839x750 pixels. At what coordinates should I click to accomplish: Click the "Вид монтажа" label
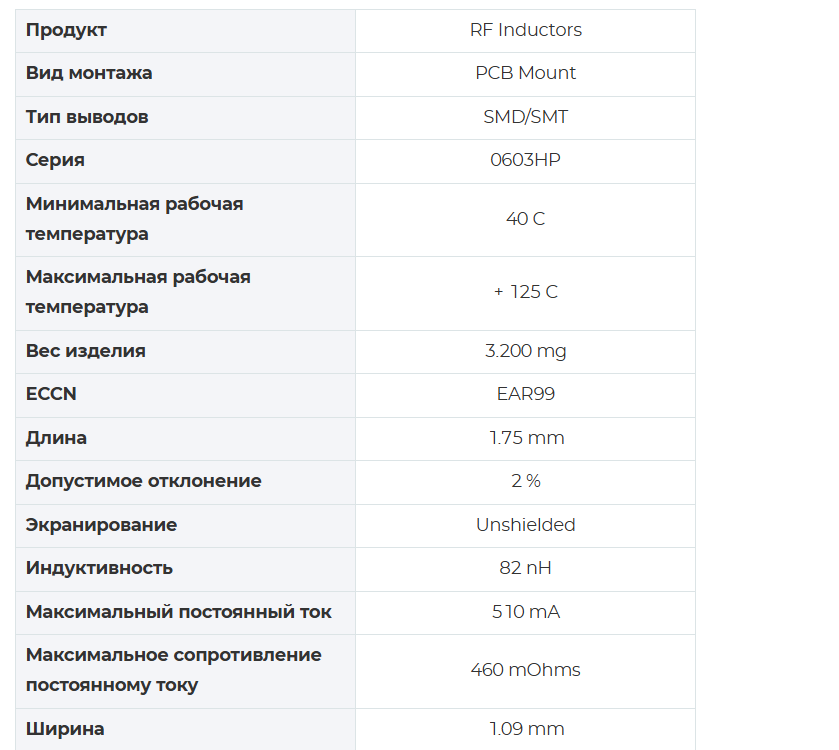[89, 73]
